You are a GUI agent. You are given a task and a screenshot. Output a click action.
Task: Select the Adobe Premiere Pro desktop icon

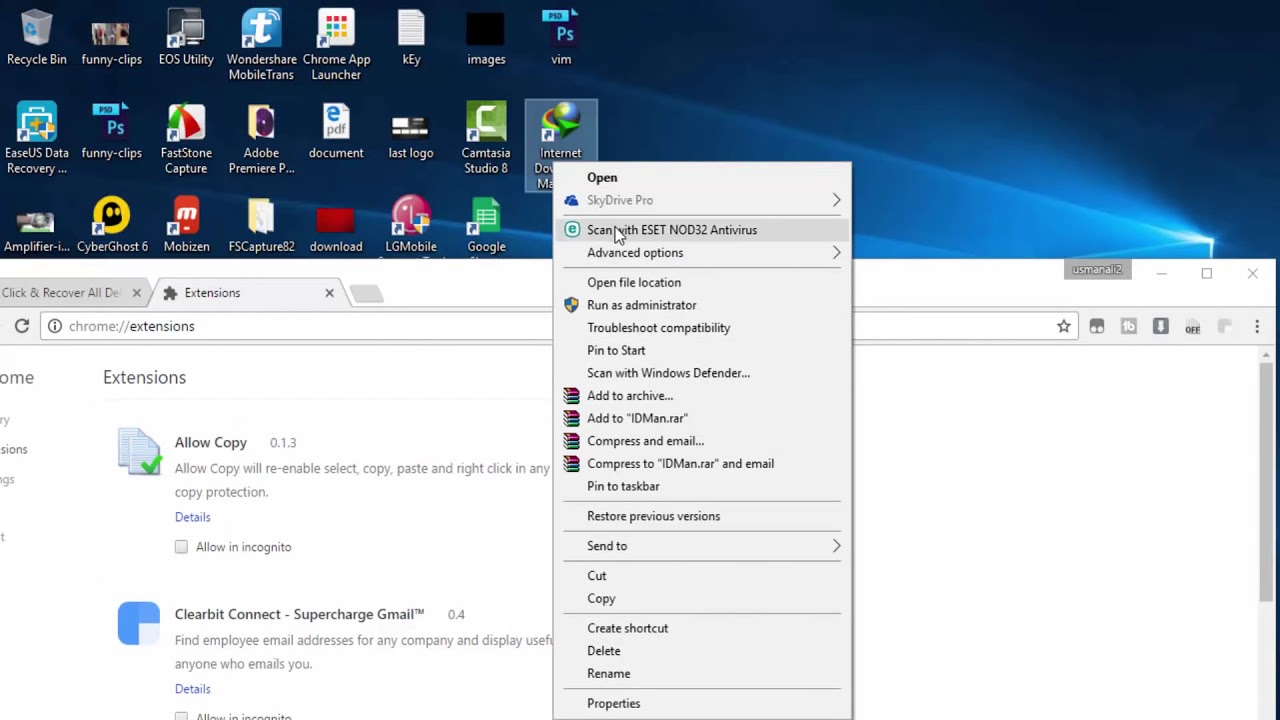pos(261,139)
